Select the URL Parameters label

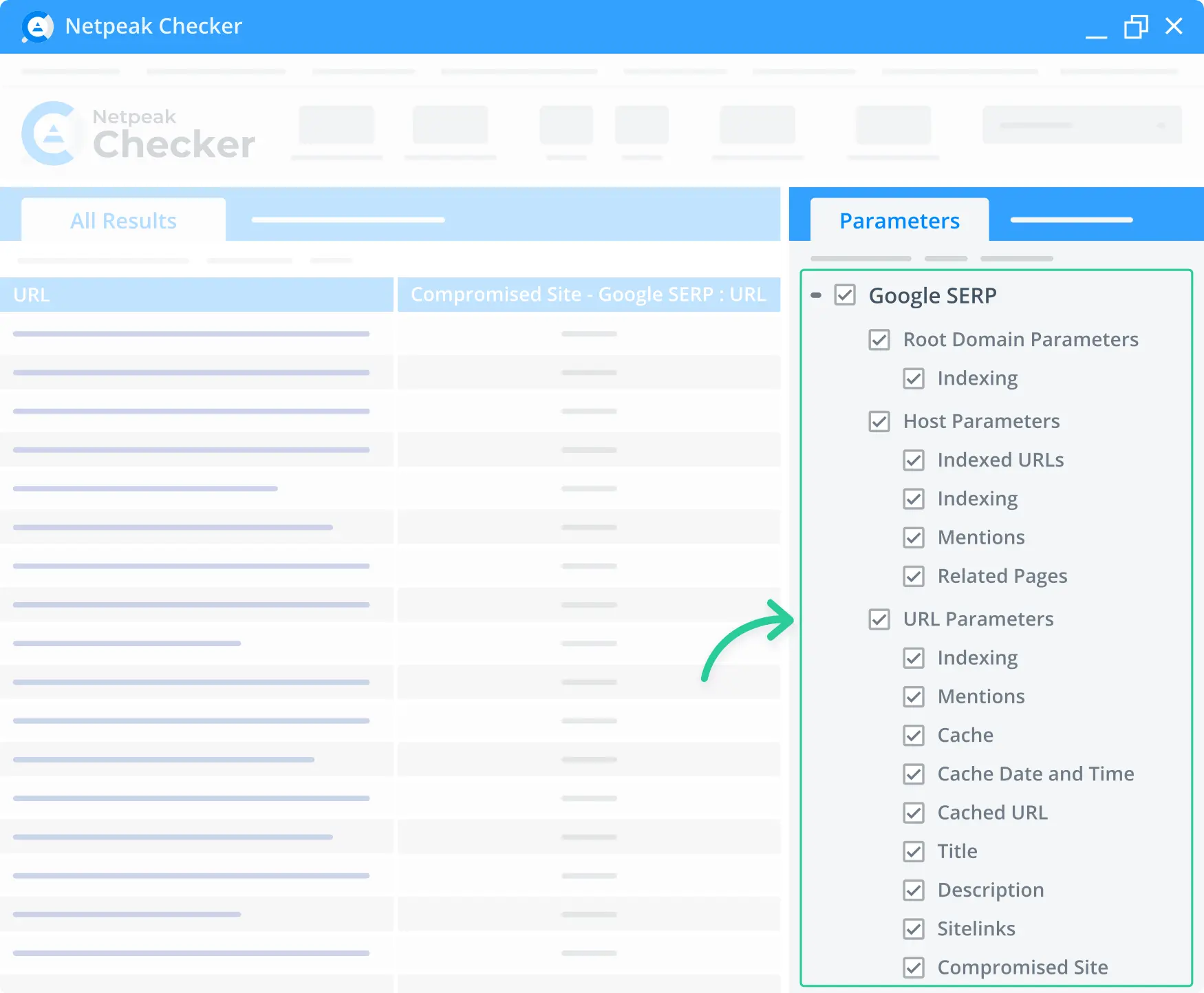tap(978, 619)
